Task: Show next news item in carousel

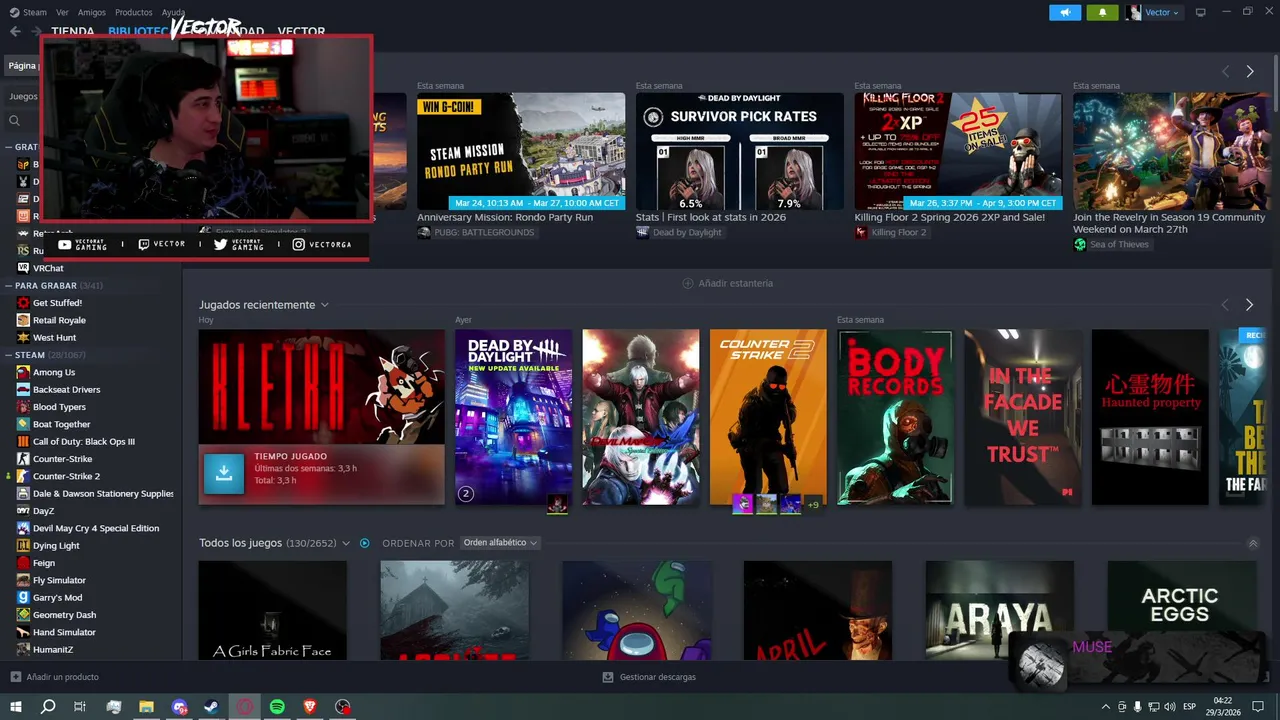Action: 1249,71
